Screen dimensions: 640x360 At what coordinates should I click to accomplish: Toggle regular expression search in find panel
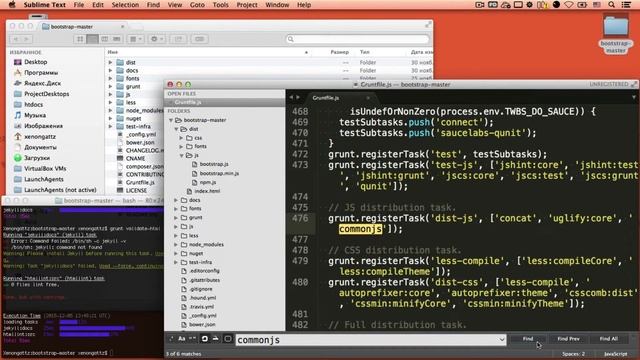(x=171, y=339)
